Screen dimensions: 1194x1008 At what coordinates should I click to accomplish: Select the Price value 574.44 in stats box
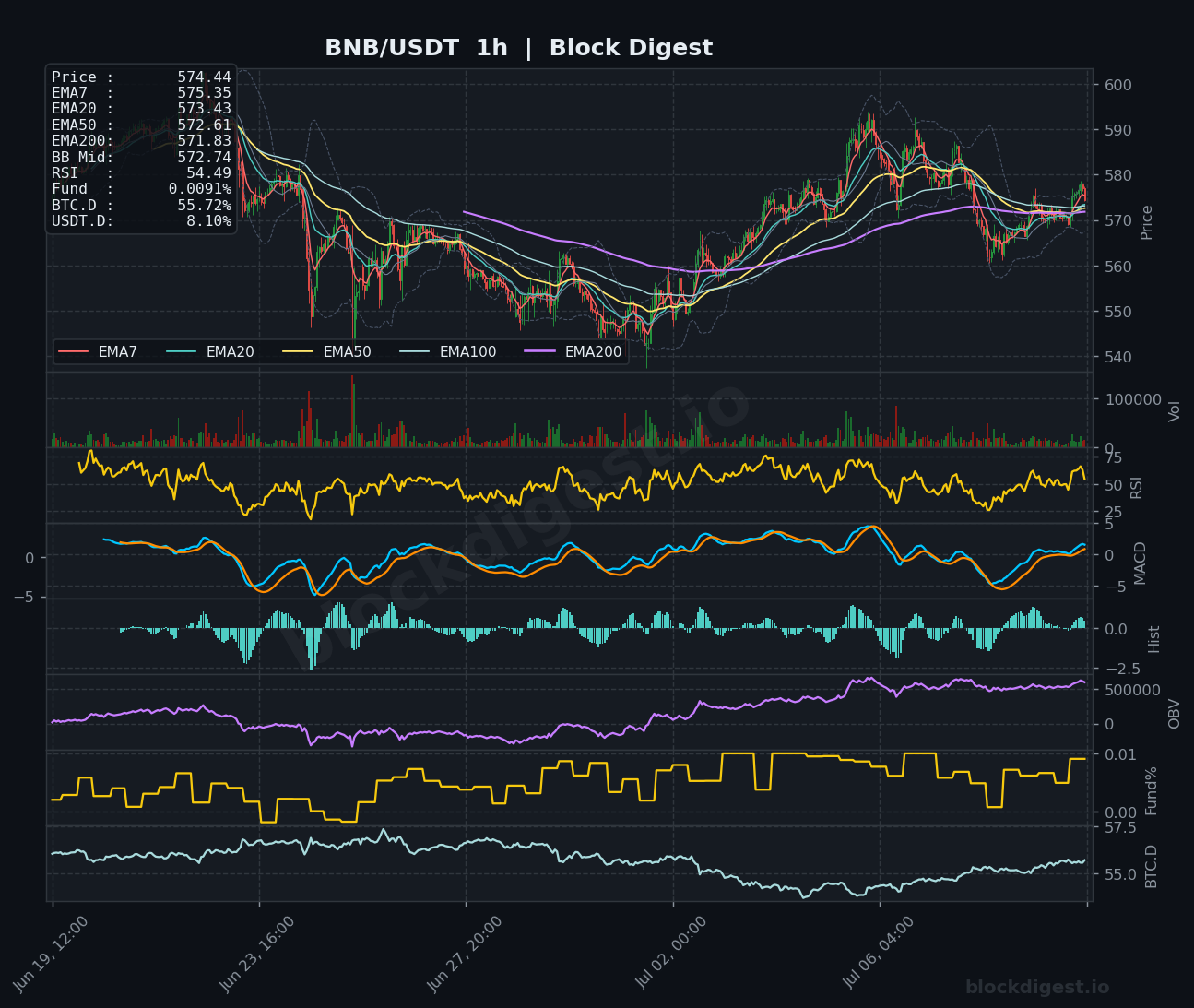pyautogui.click(x=205, y=77)
